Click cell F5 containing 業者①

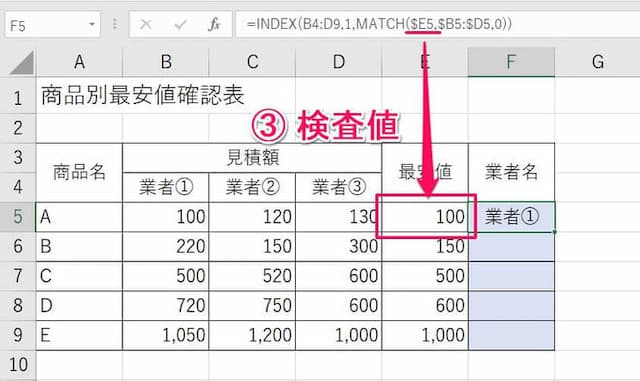(x=511, y=217)
